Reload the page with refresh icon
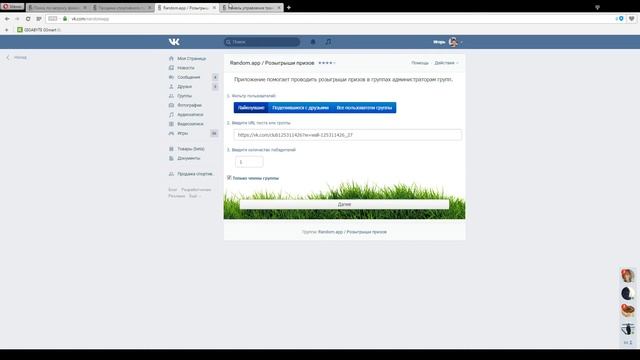 point(28,19)
